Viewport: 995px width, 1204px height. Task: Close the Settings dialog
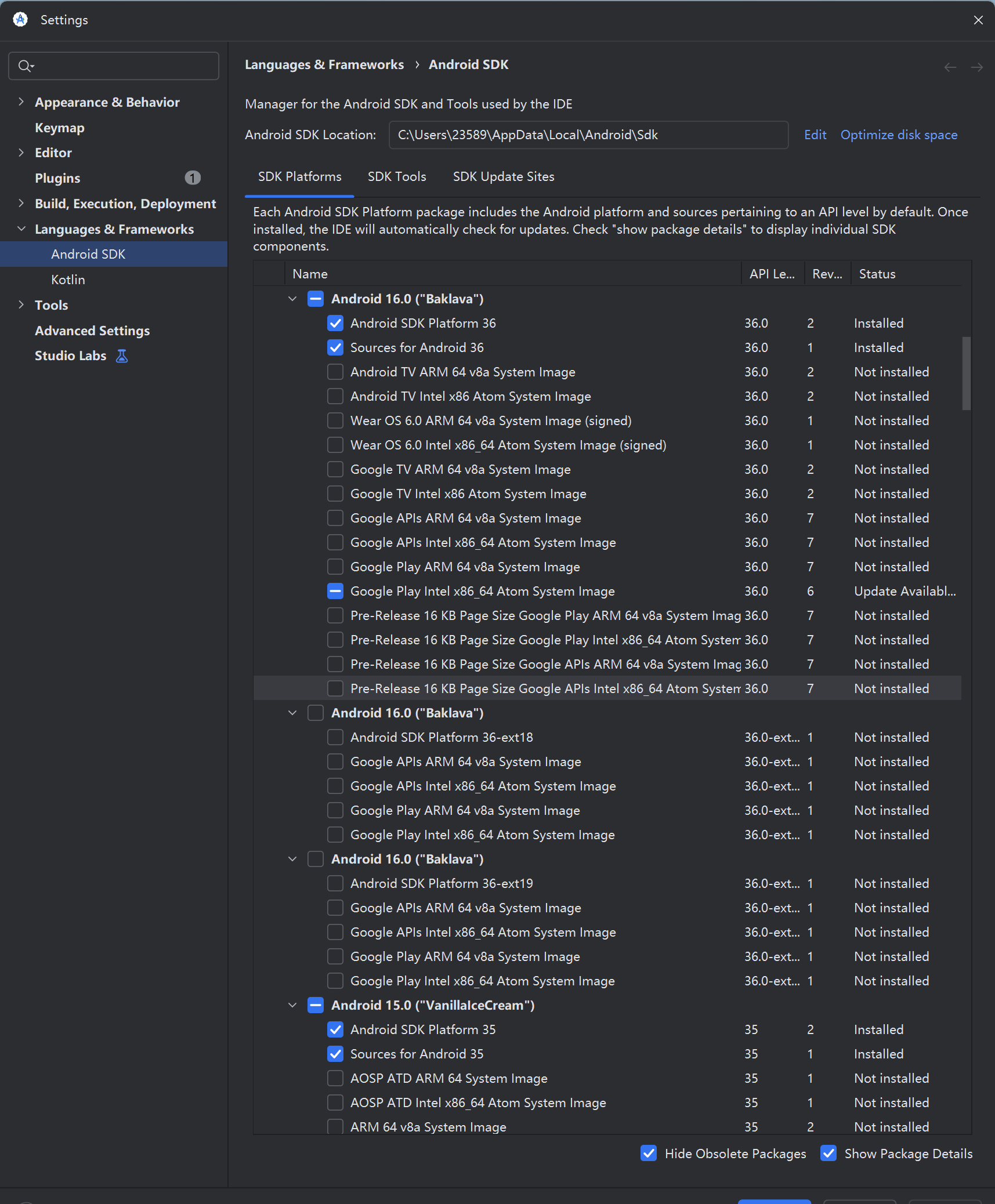point(978,20)
